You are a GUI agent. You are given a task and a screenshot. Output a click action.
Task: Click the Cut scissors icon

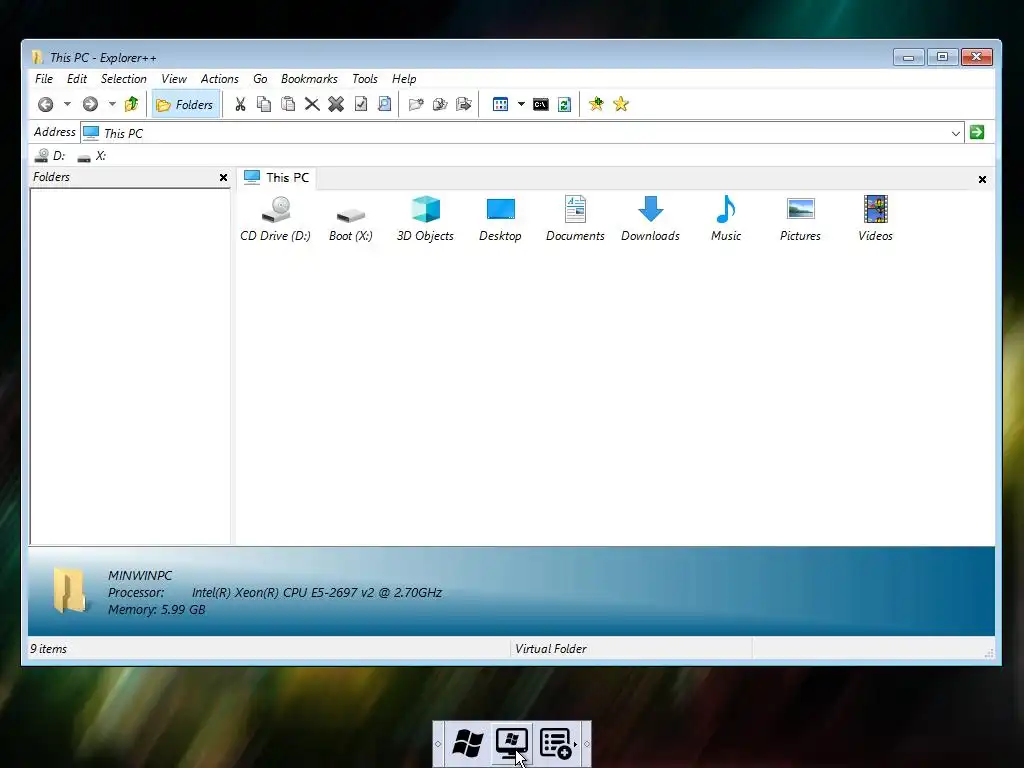tap(240, 104)
